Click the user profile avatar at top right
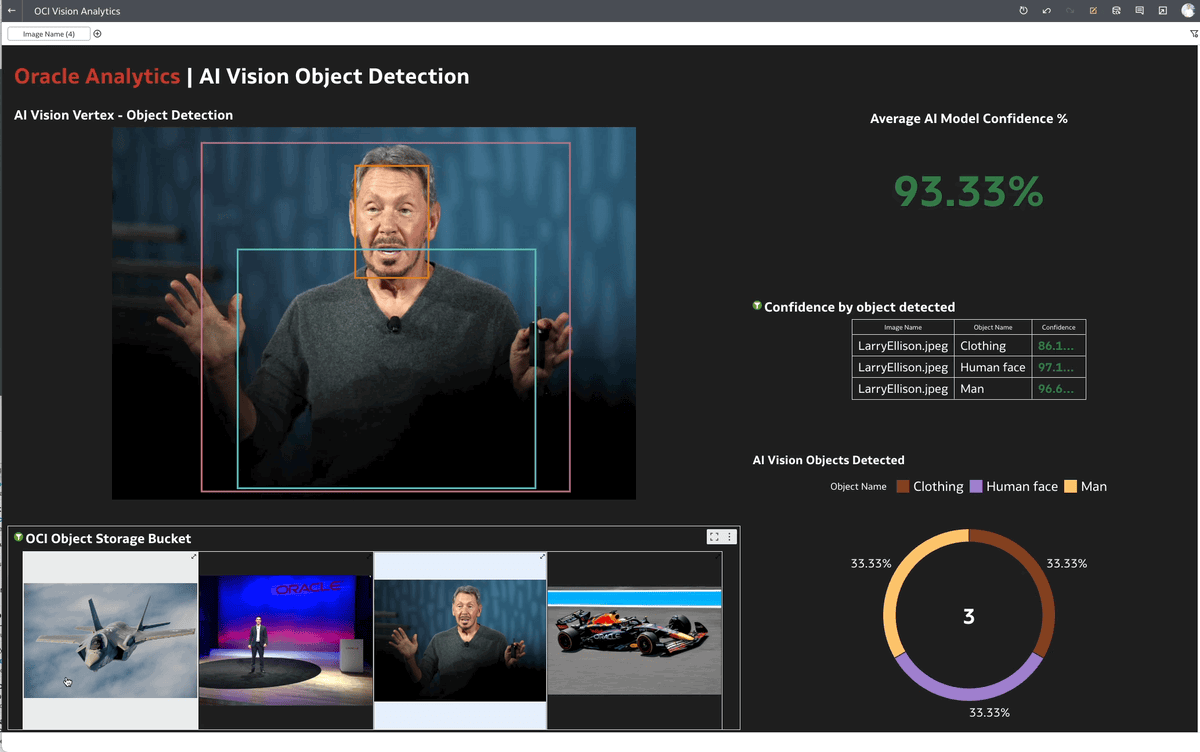Viewport: 1200px width, 752px height. (1190, 11)
